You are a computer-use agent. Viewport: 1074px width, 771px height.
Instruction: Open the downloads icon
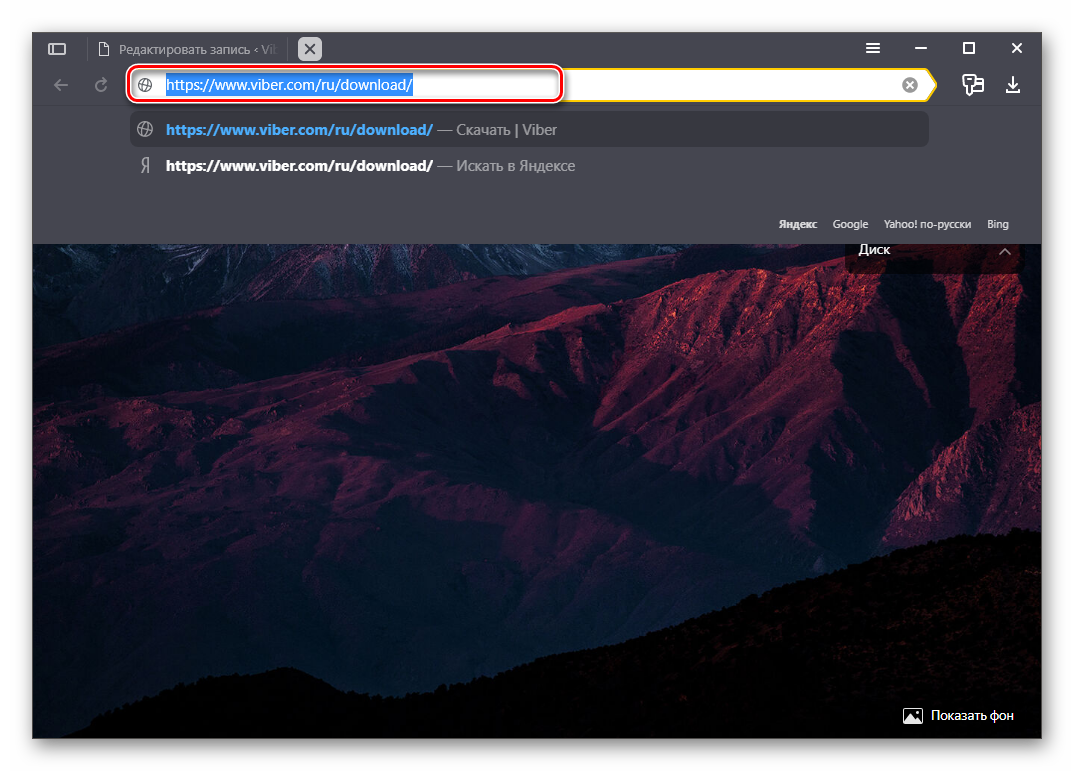click(1012, 85)
